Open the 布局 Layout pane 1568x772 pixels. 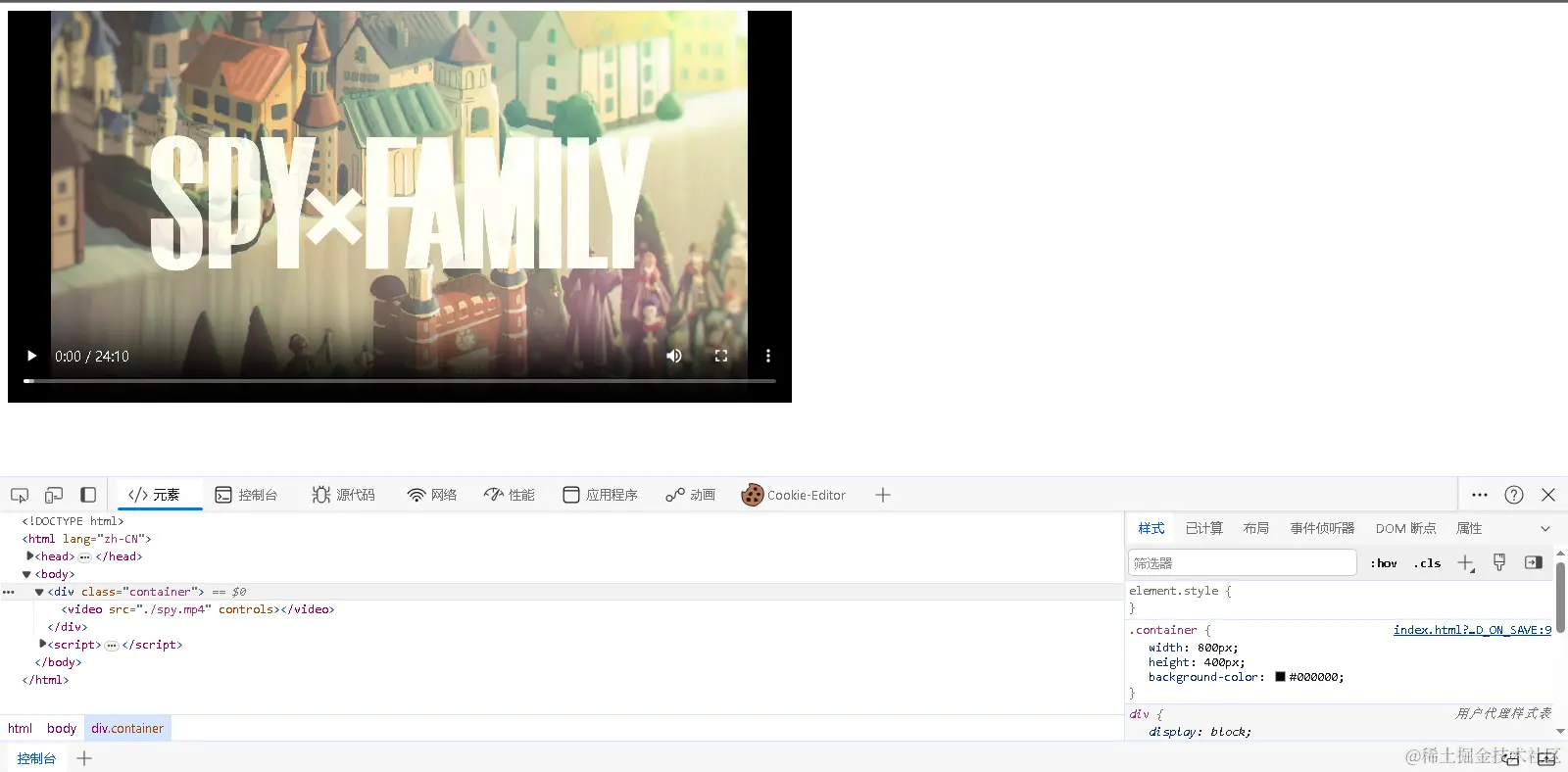point(1256,528)
